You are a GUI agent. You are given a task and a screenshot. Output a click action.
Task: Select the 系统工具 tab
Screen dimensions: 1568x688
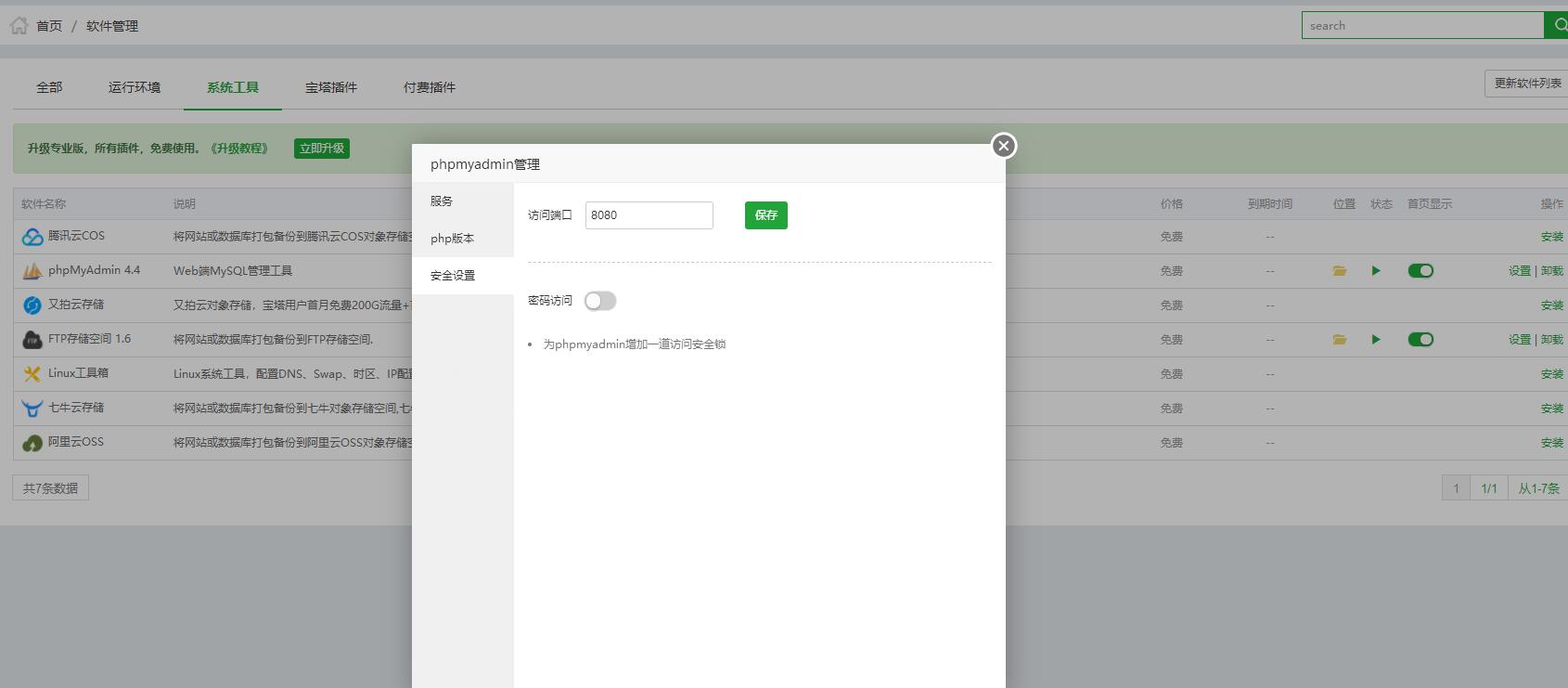pyautogui.click(x=233, y=87)
